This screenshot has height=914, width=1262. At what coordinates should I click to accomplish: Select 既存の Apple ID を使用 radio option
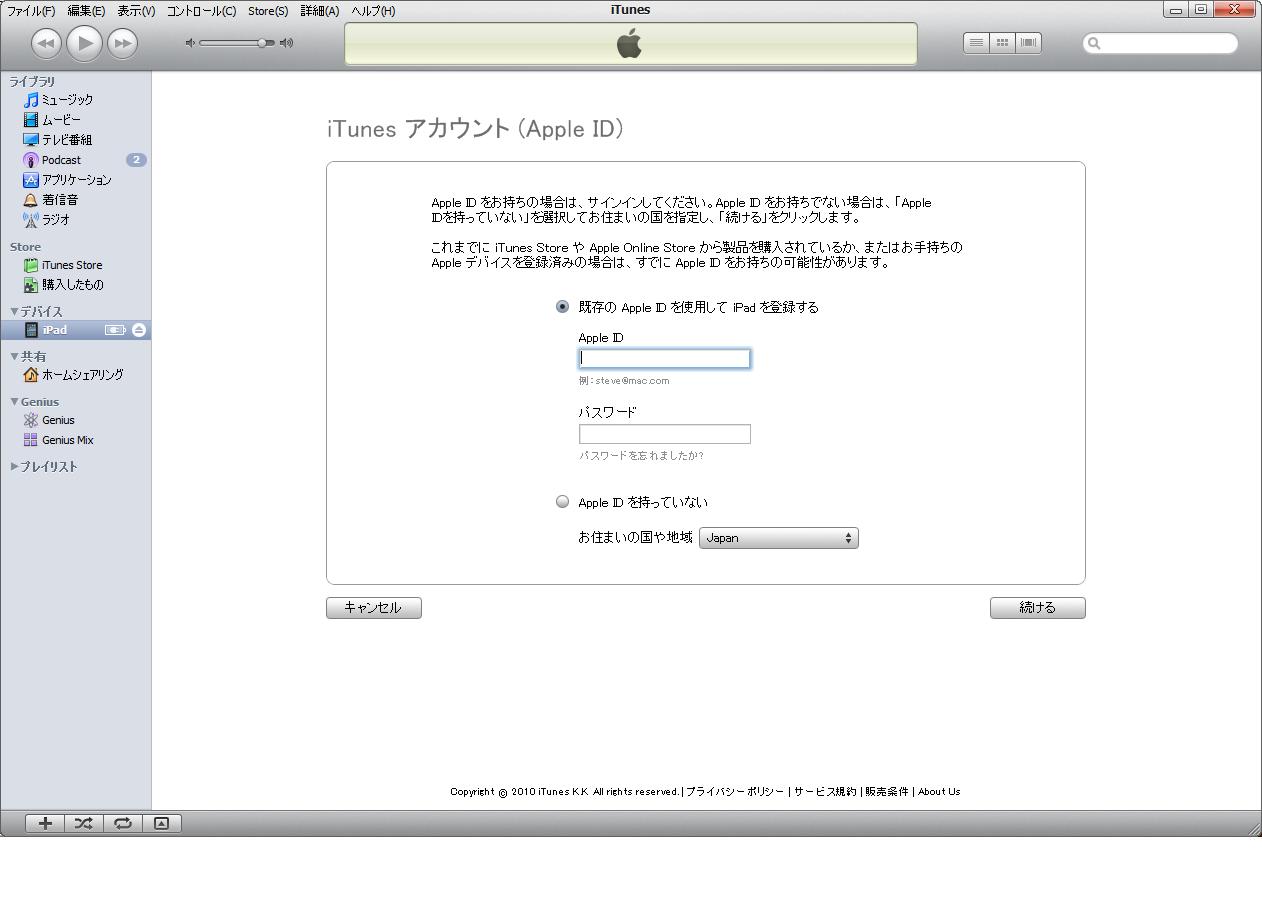coord(563,307)
